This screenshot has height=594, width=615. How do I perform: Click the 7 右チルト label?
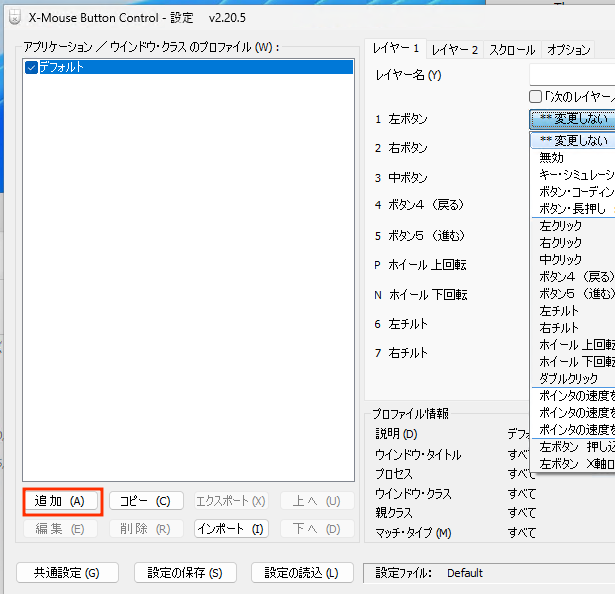pos(401,353)
